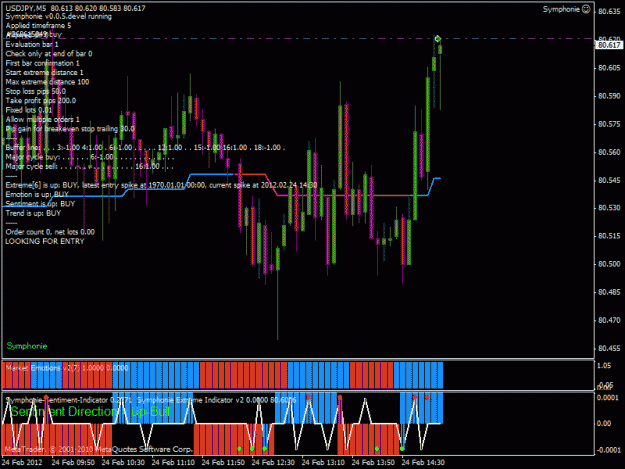
Task: Click the 'Max extreme distance 100' line
Action: click(x=47, y=82)
